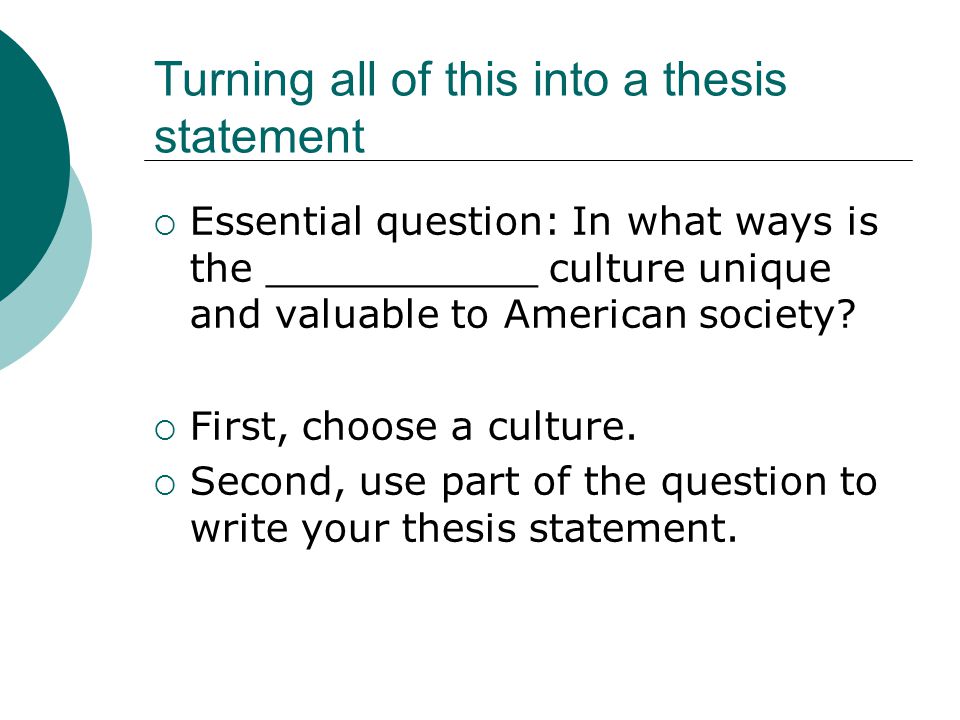Click the bullet circle before 'First, choose'

165,430
